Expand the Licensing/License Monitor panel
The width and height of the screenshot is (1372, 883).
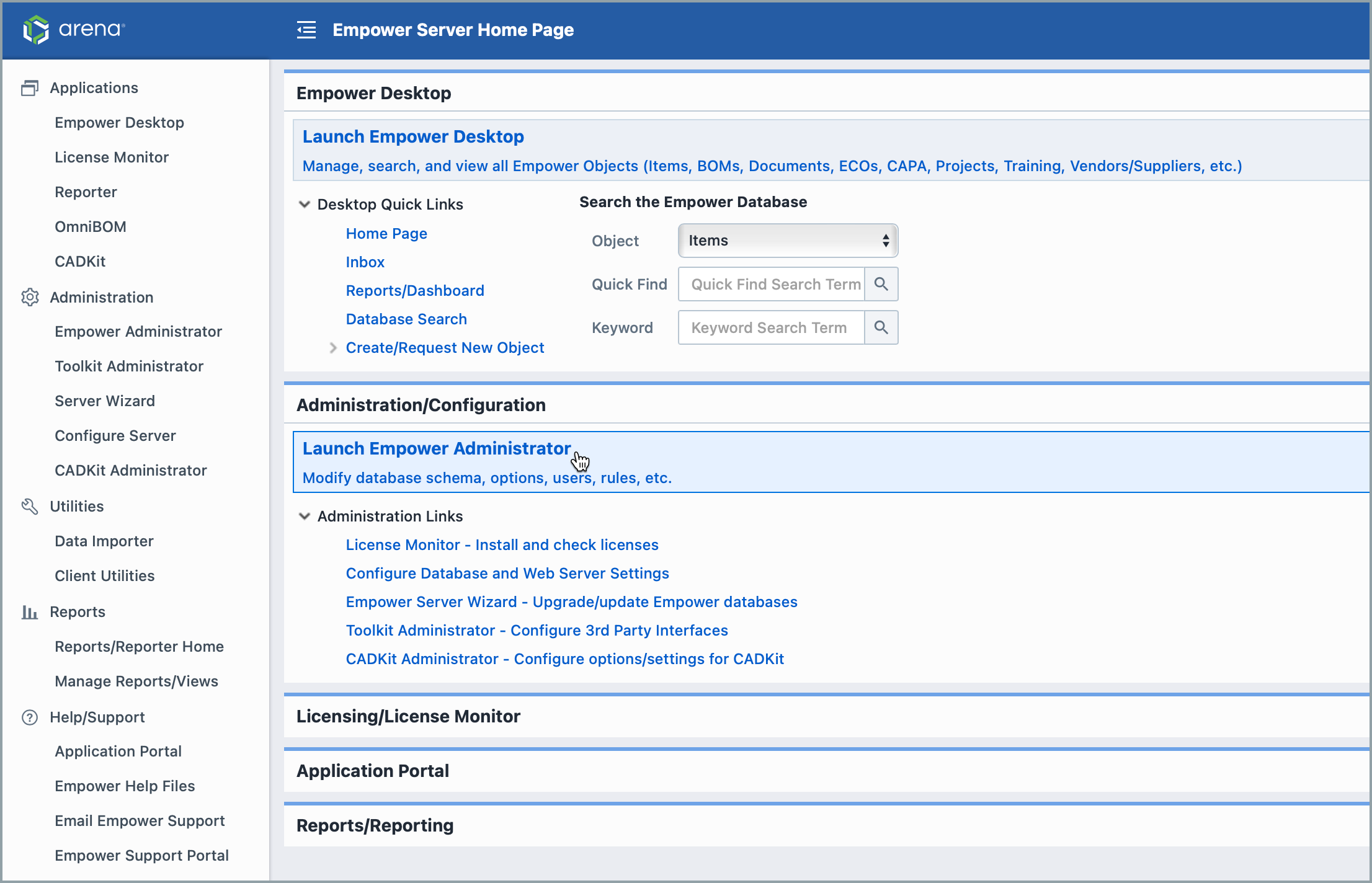(826, 716)
